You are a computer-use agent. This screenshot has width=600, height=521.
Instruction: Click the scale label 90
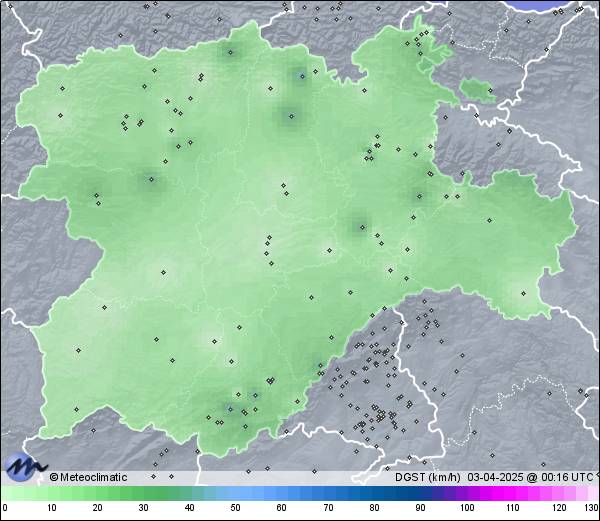pyautogui.click(x=421, y=508)
